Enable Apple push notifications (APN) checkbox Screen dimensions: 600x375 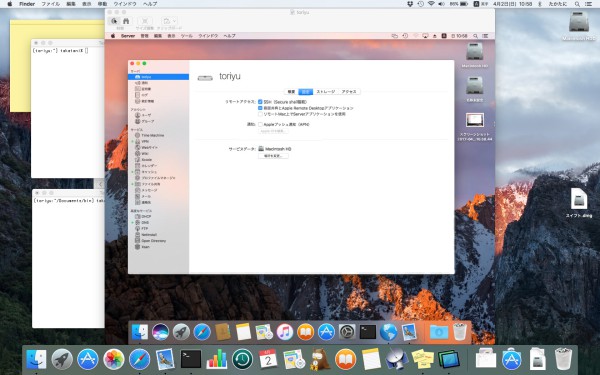[x=260, y=124]
